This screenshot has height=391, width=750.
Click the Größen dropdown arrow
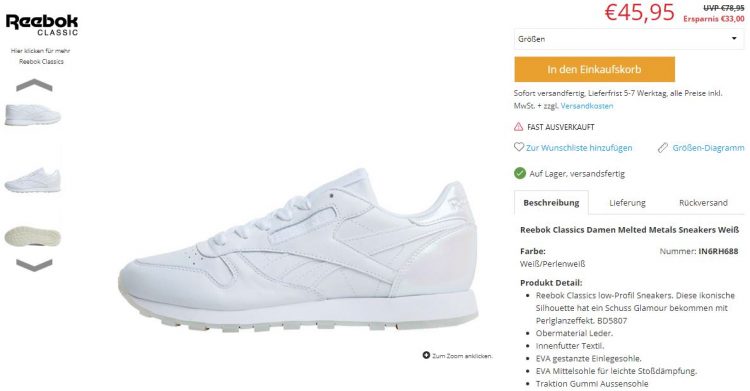[x=734, y=38]
